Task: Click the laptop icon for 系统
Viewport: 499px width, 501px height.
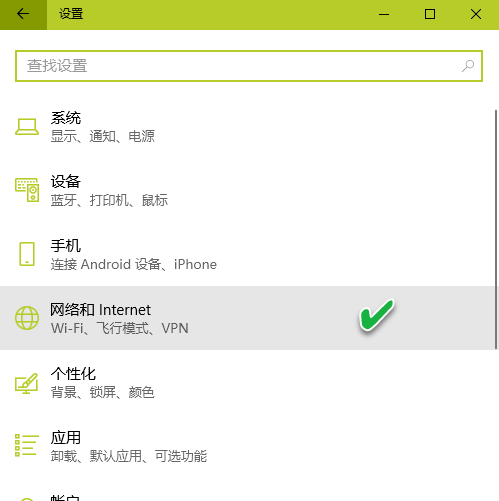Action: pos(27,127)
